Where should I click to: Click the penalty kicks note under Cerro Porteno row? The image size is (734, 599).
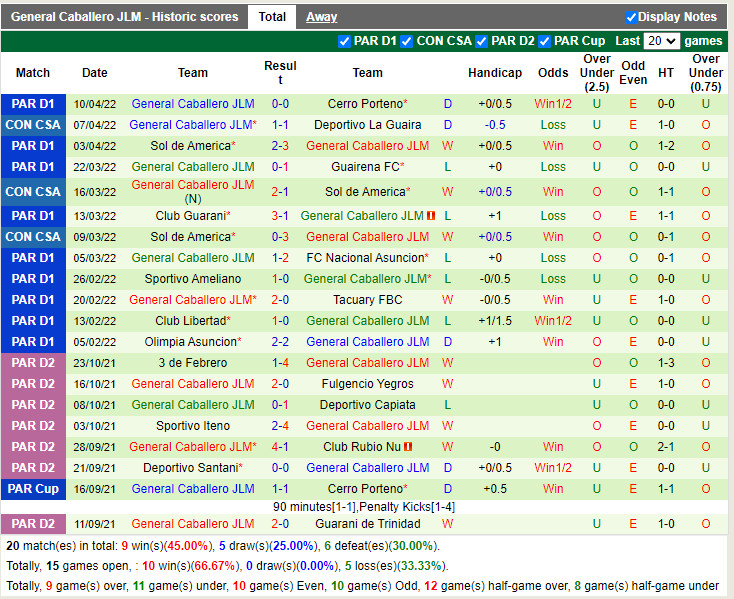tap(364, 507)
